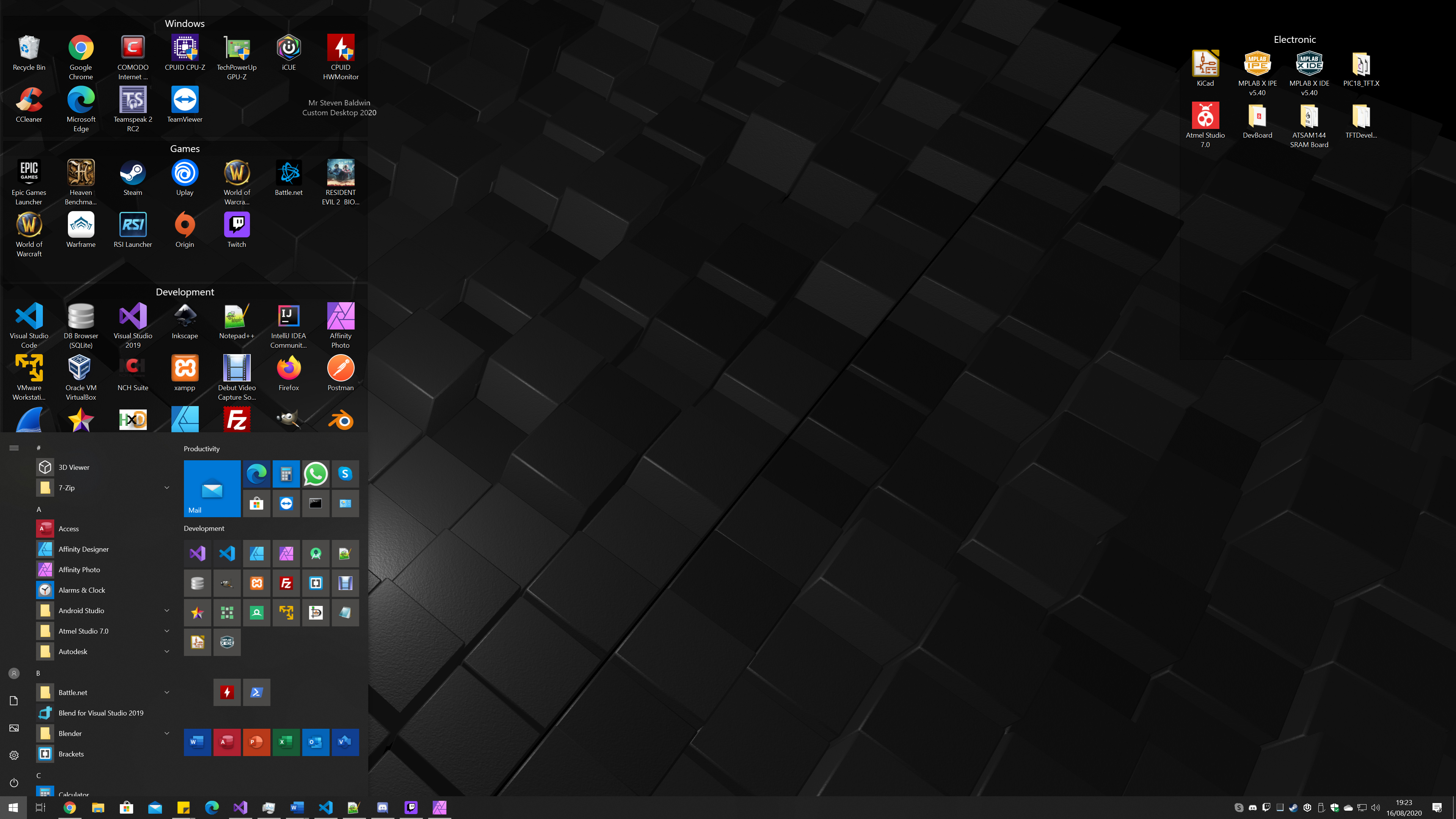Open the Skype tile in Start menu
The width and height of the screenshot is (1456, 819).
pyautogui.click(x=345, y=474)
